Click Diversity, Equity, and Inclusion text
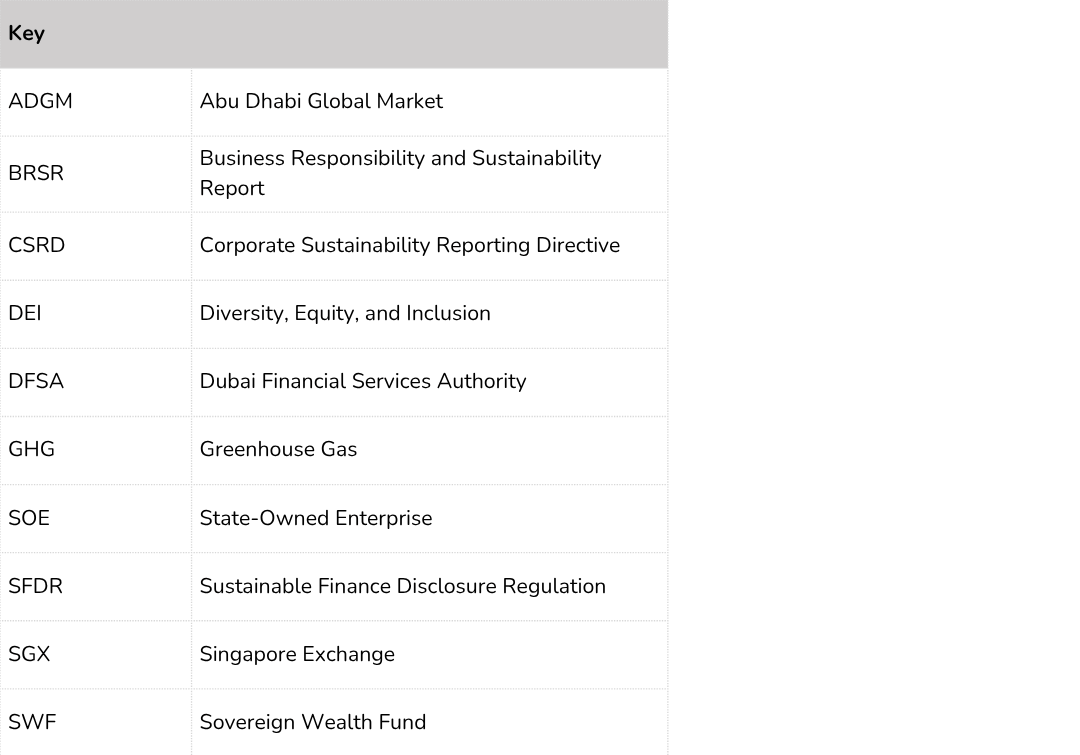Viewport: 1080px width, 755px height. [345, 313]
